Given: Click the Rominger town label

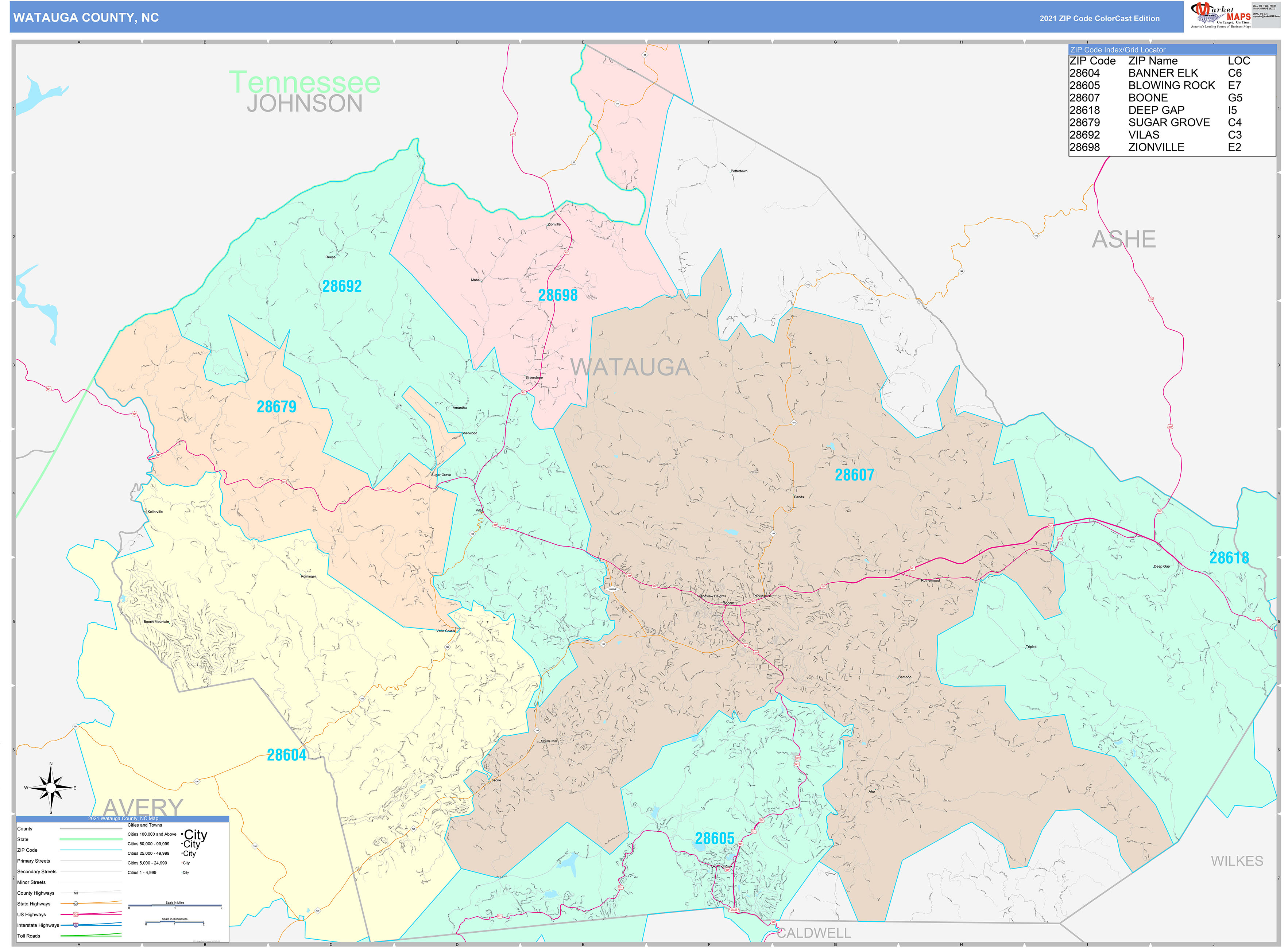Looking at the screenshot, I should point(308,576).
